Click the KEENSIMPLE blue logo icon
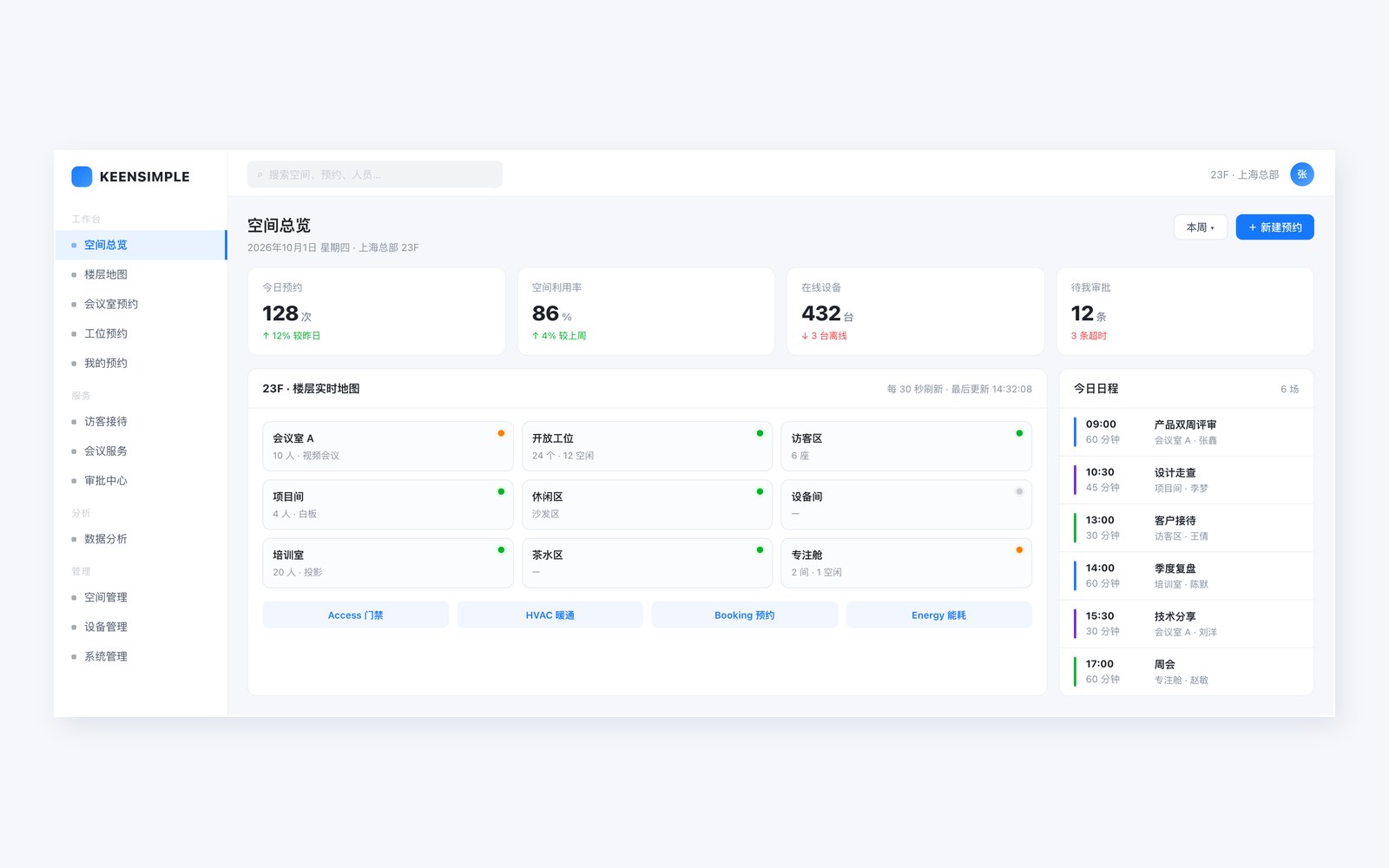 click(82, 176)
